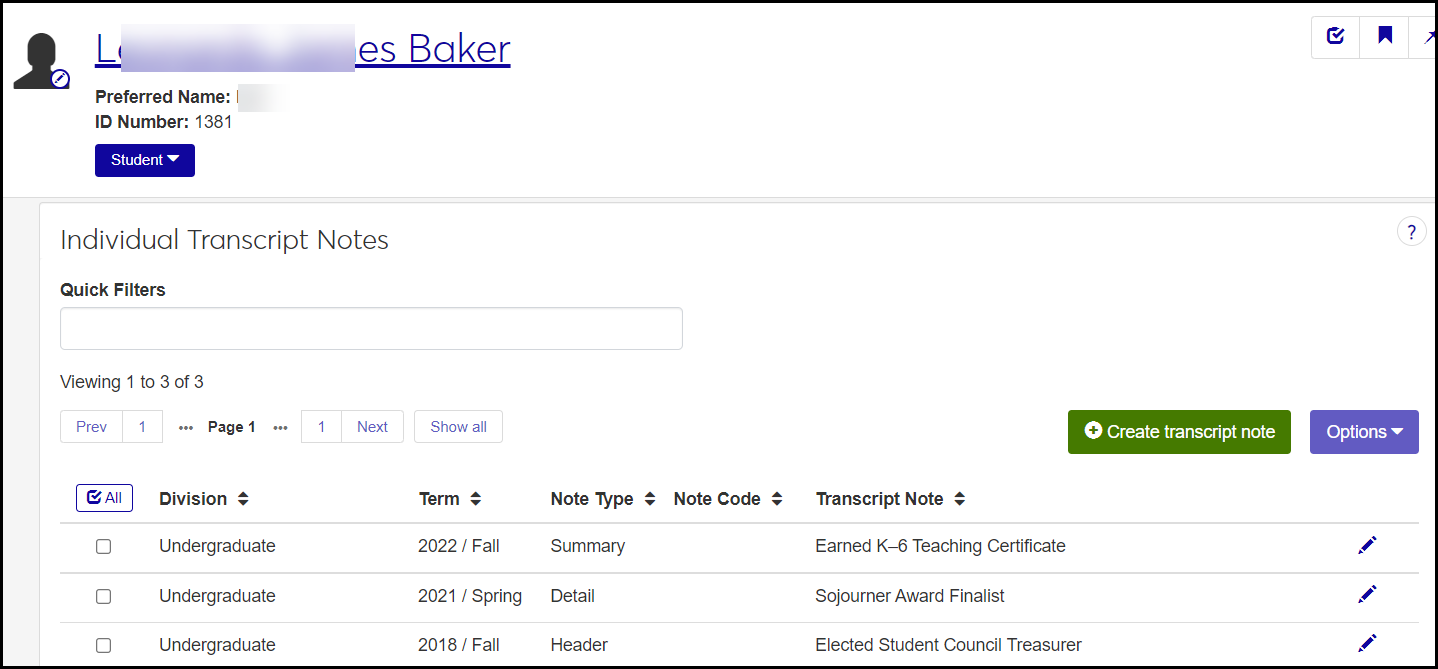The height and width of the screenshot is (669, 1438).
Task: Click the bookmark icon at top right
Action: pos(1385,37)
